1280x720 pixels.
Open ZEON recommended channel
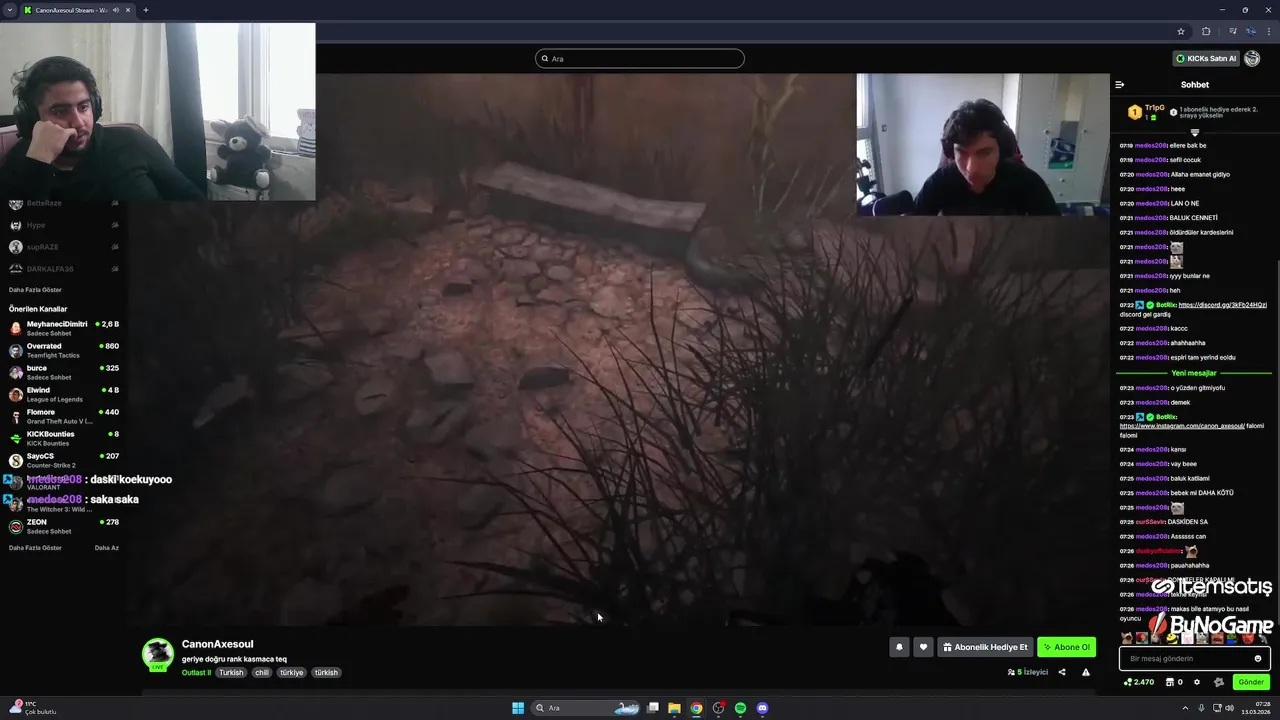tap(64, 526)
